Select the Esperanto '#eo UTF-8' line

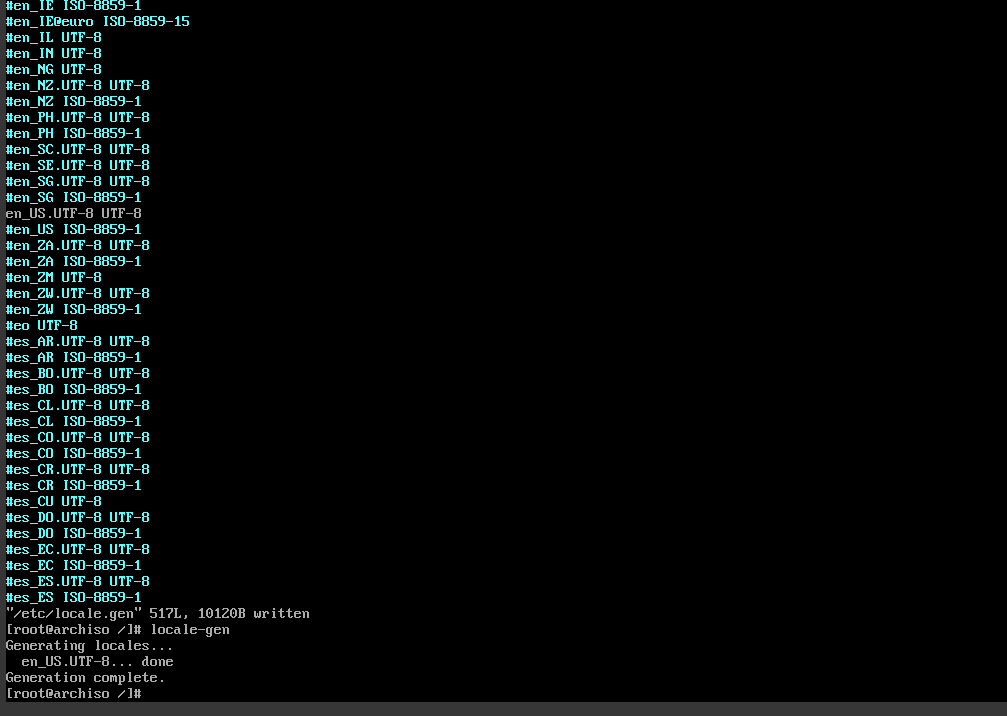tap(42, 326)
